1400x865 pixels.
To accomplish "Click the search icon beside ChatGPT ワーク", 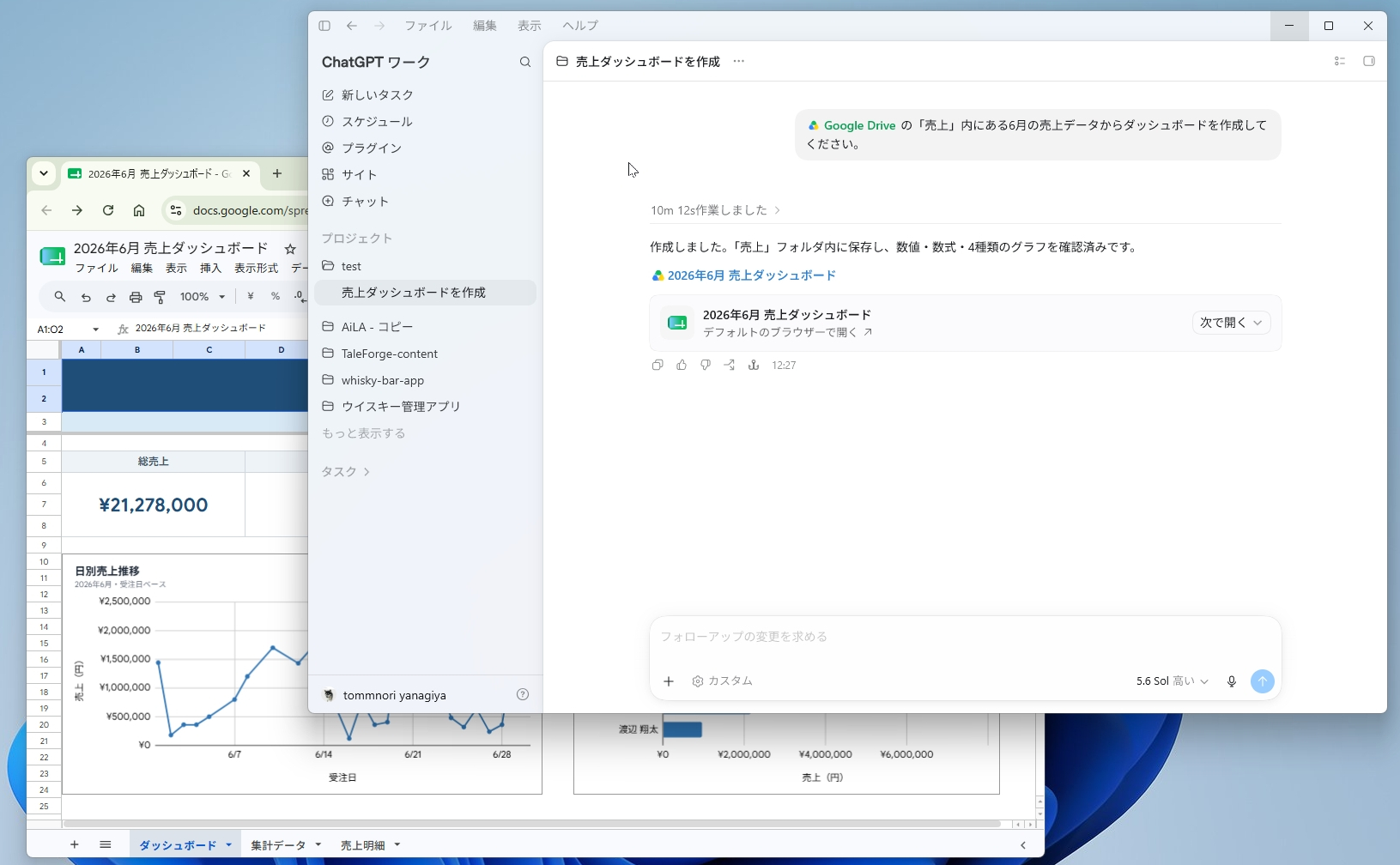I will tap(525, 62).
